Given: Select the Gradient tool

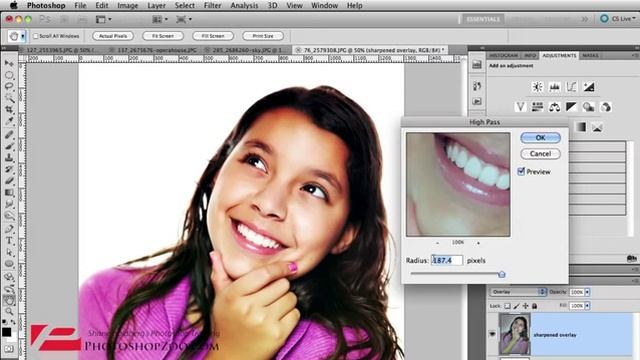Looking at the screenshot, I should point(9,192).
